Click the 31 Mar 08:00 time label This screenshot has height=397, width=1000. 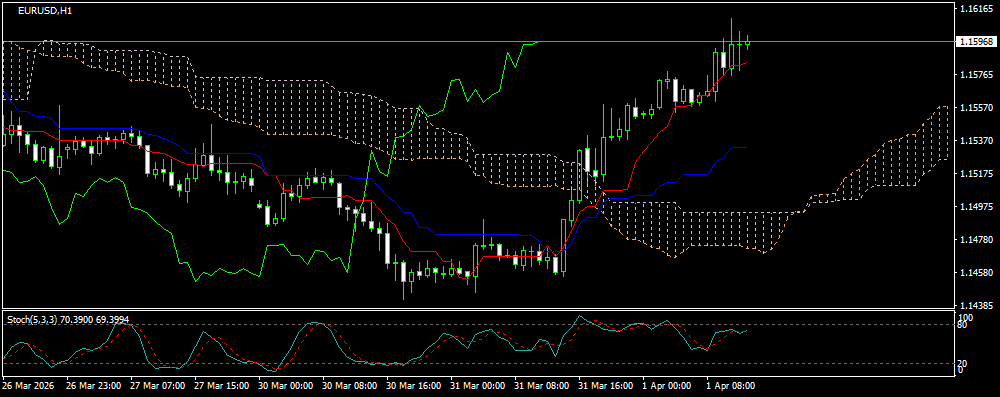542,386
